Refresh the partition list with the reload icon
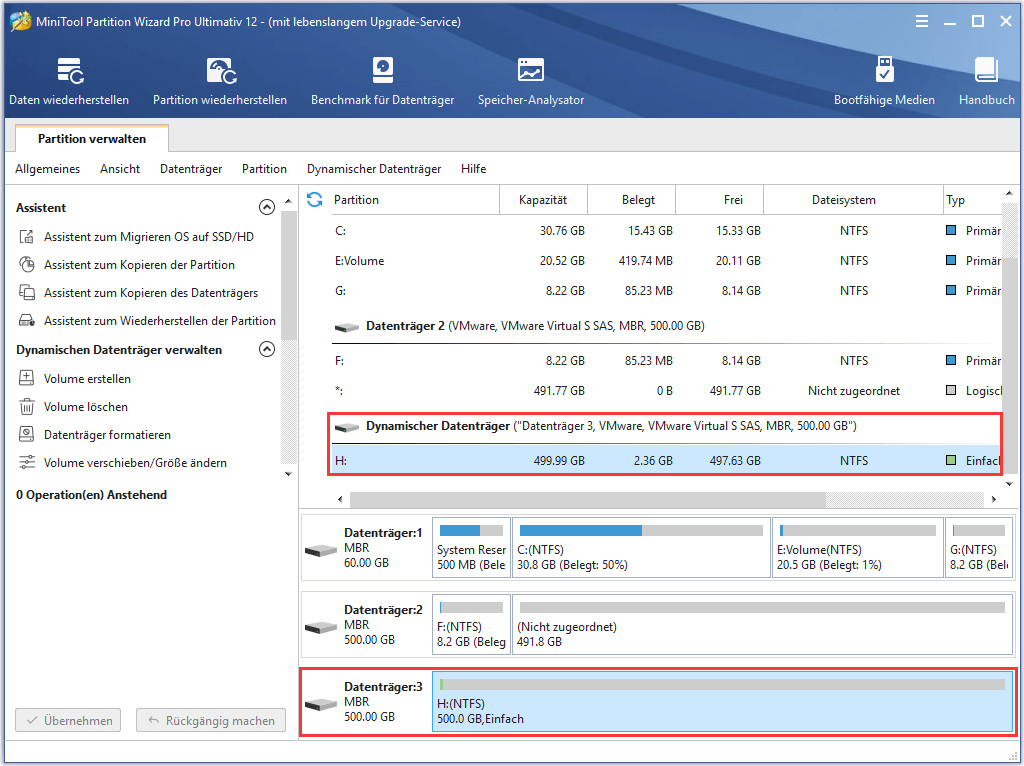The width and height of the screenshot is (1024, 766). click(x=315, y=199)
